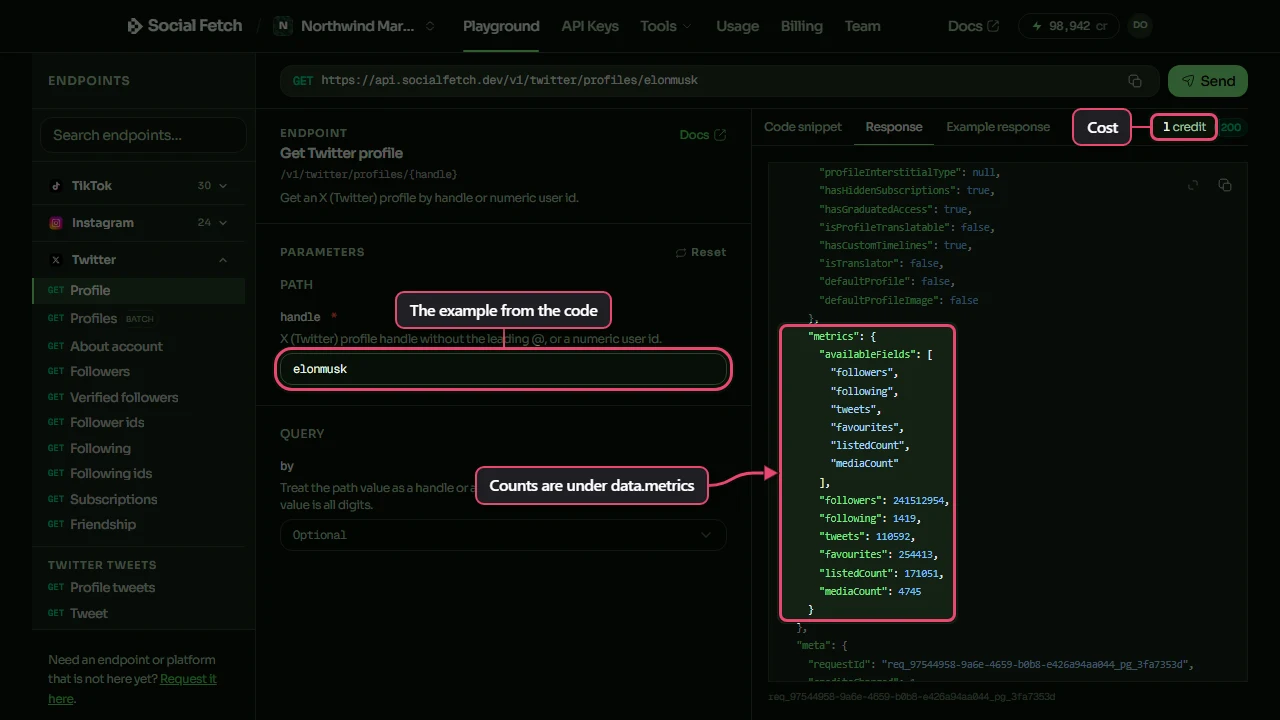Image resolution: width=1280 pixels, height=720 pixels.
Task: Switch to the Example response tab
Action: [x=998, y=127]
